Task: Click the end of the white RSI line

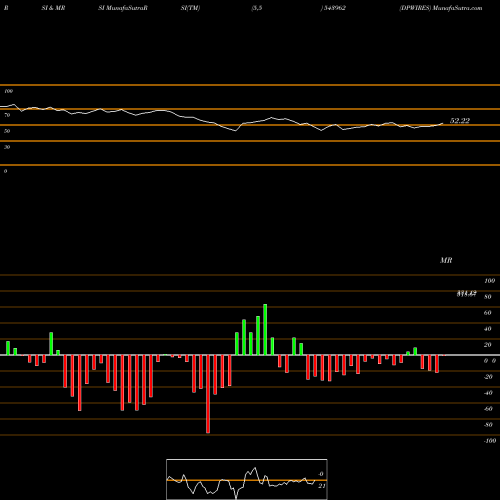Action: (443, 123)
